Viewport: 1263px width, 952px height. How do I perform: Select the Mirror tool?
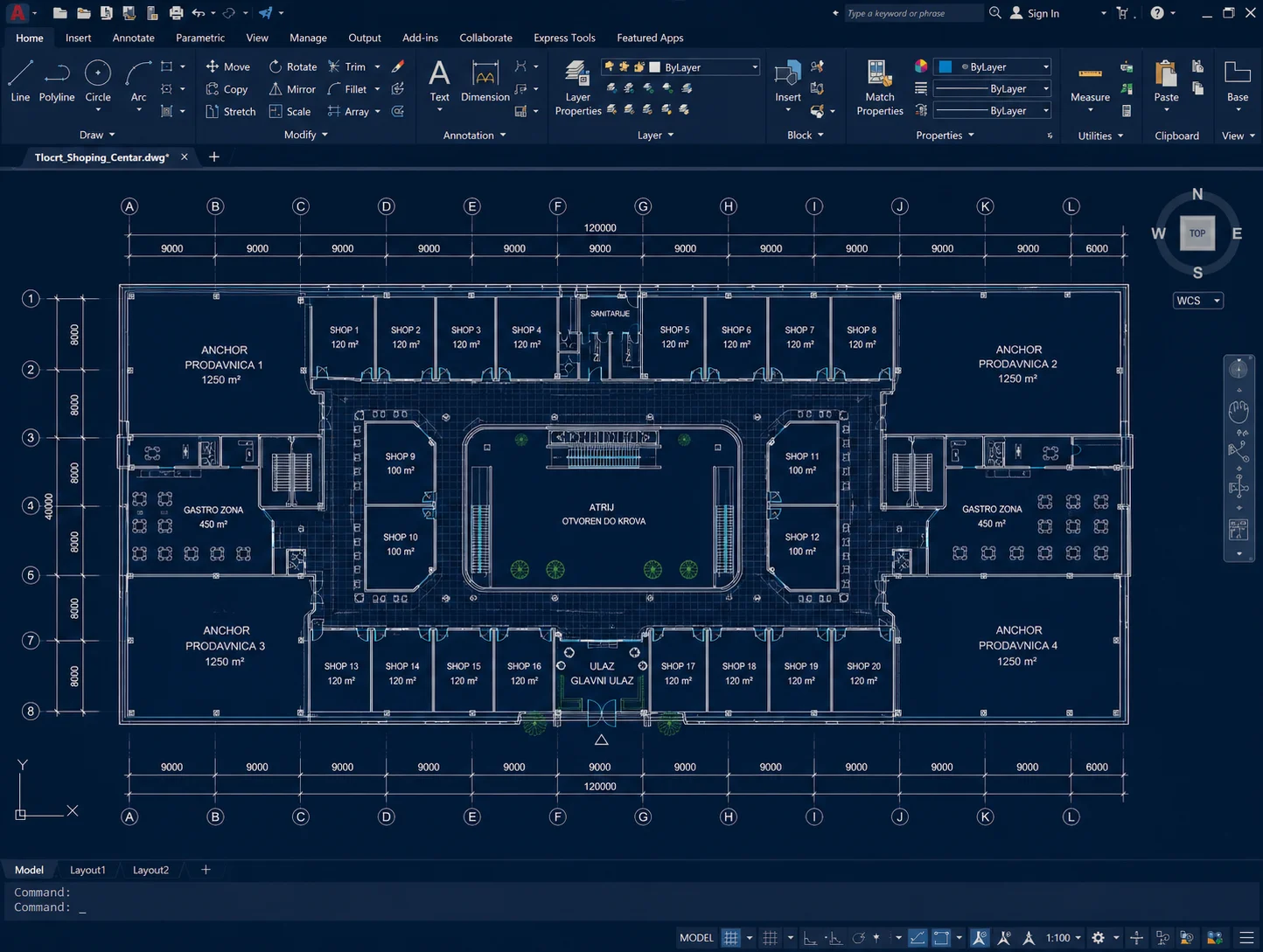coord(291,89)
